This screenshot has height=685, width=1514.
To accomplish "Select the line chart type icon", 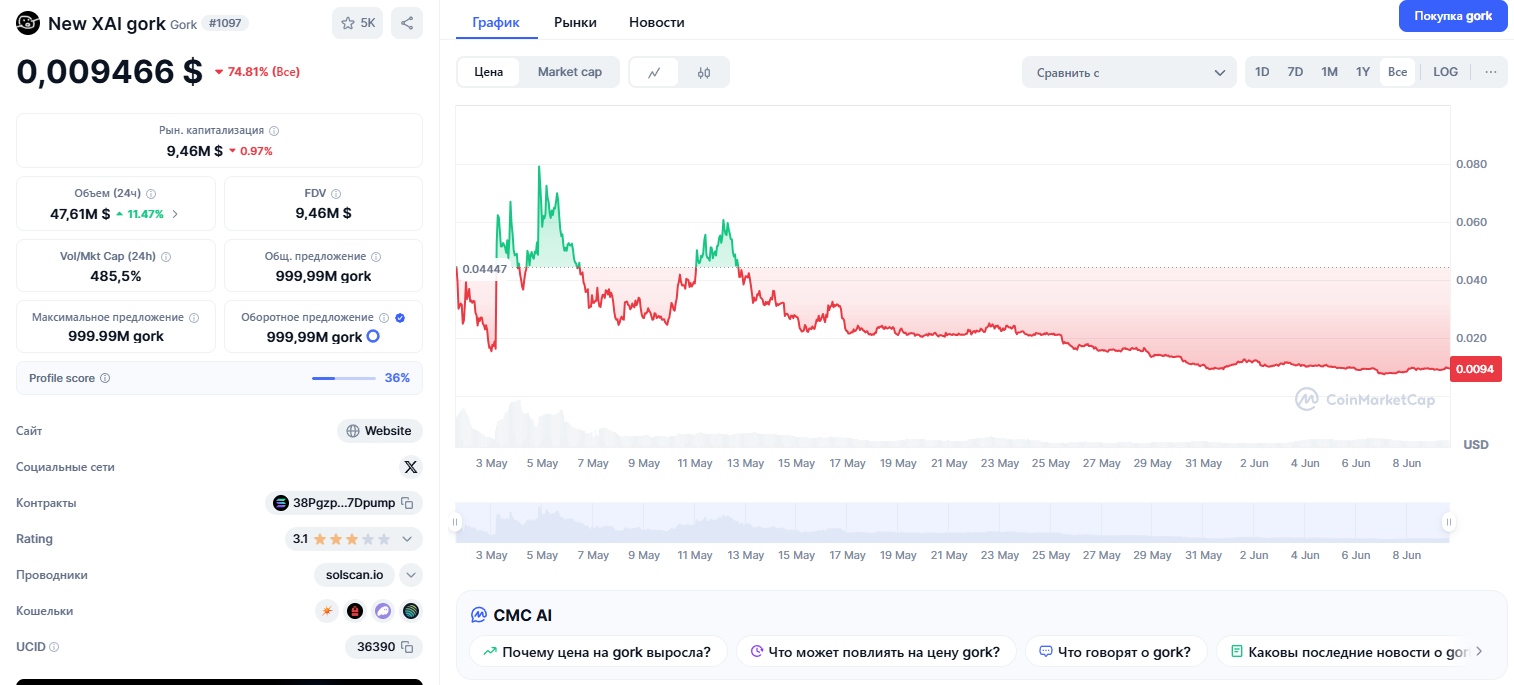I will coord(654,72).
